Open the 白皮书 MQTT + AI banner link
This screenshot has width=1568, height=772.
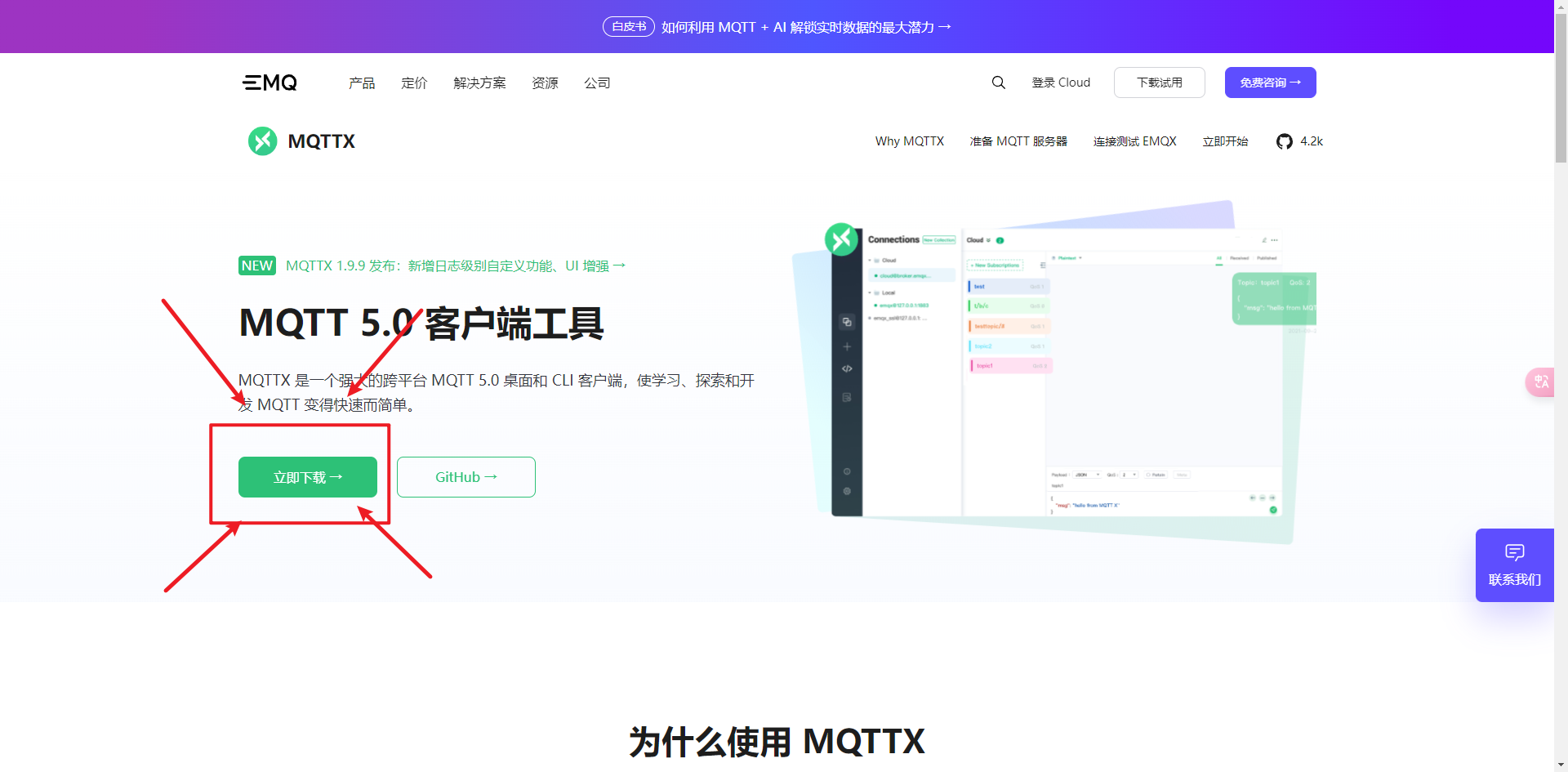(777, 27)
